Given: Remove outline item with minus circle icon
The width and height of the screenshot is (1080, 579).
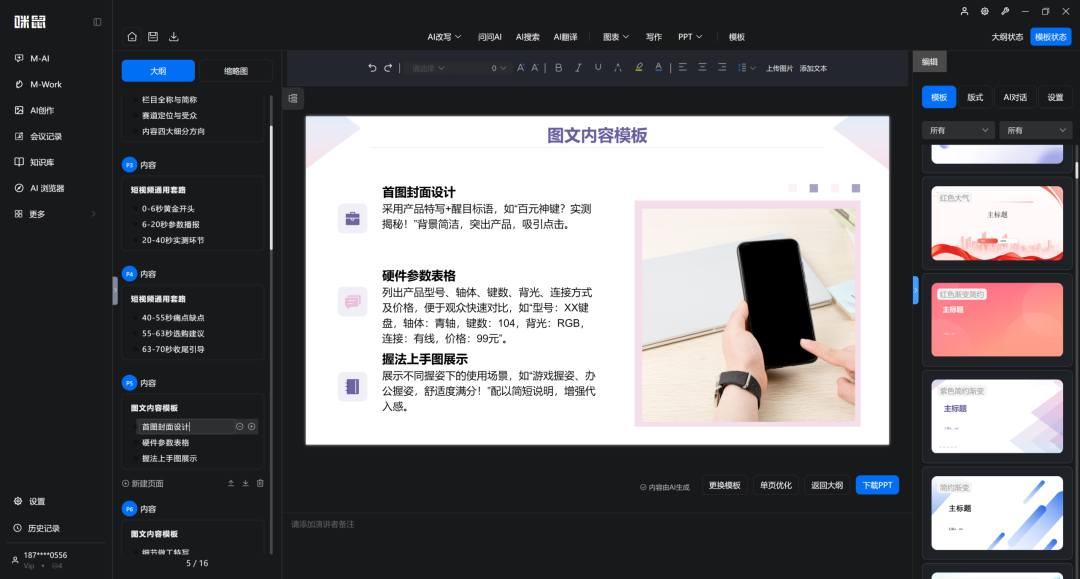Looking at the screenshot, I should [240, 427].
